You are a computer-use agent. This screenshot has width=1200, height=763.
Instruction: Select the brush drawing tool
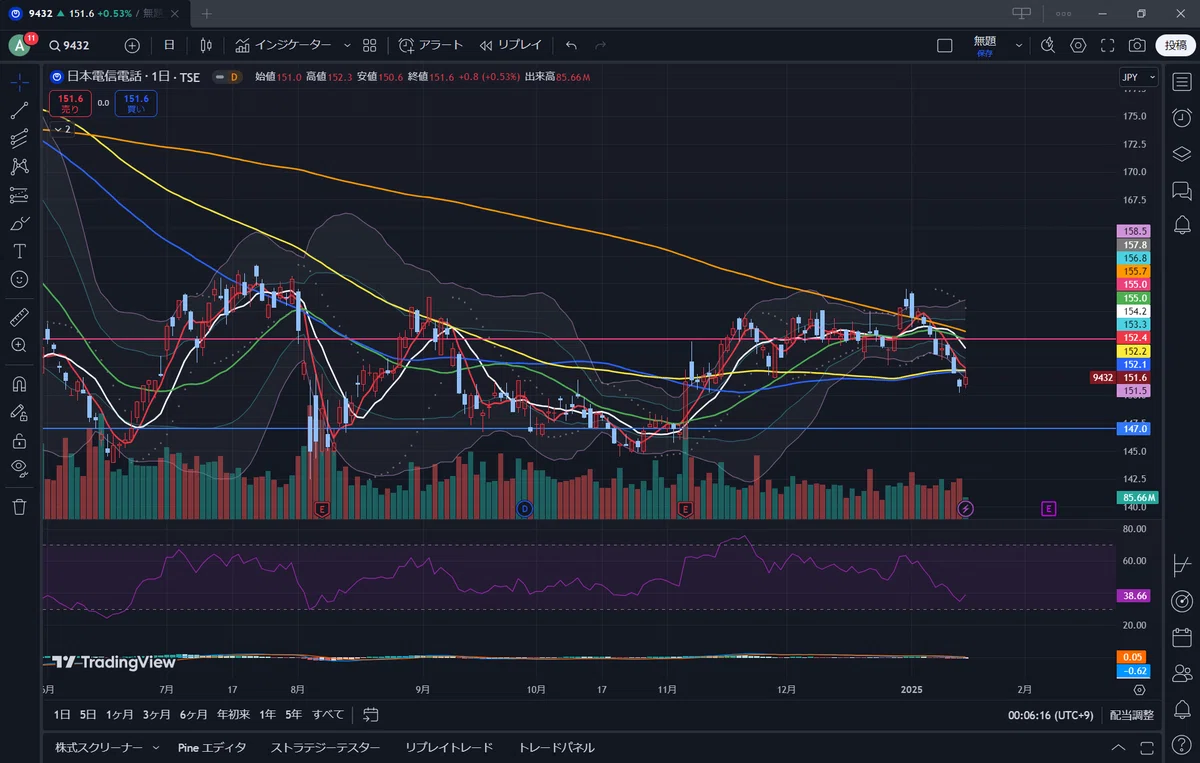tap(19, 223)
